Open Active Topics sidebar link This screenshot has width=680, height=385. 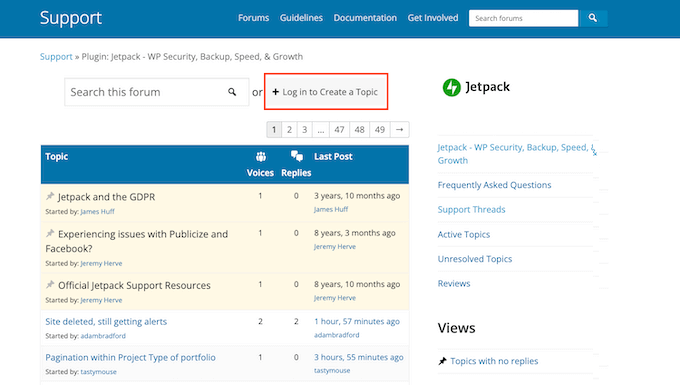pos(464,234)
